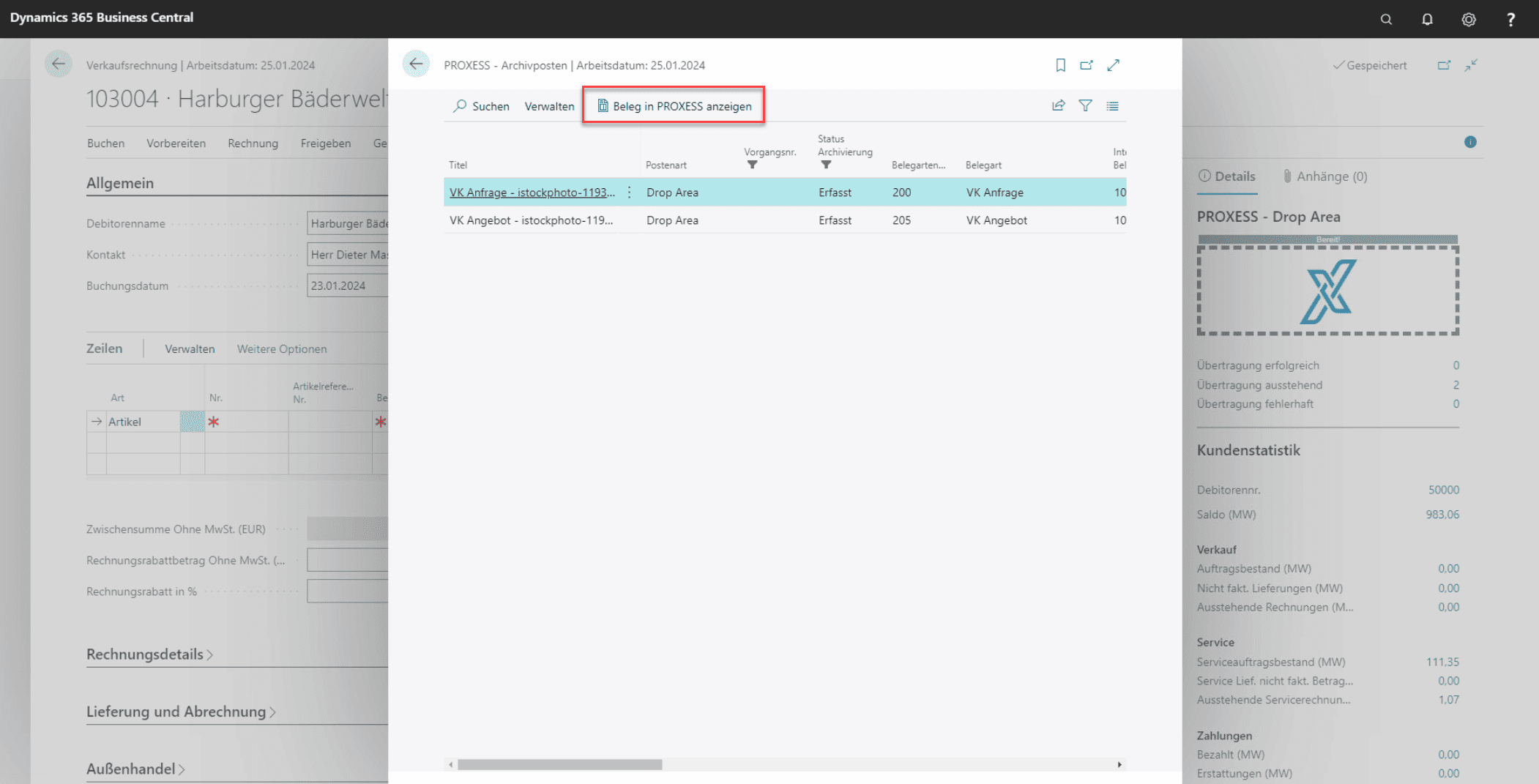1539x784 pixels.
Task: Sort by Belegarten... column header
Action: tap(918, 165)
